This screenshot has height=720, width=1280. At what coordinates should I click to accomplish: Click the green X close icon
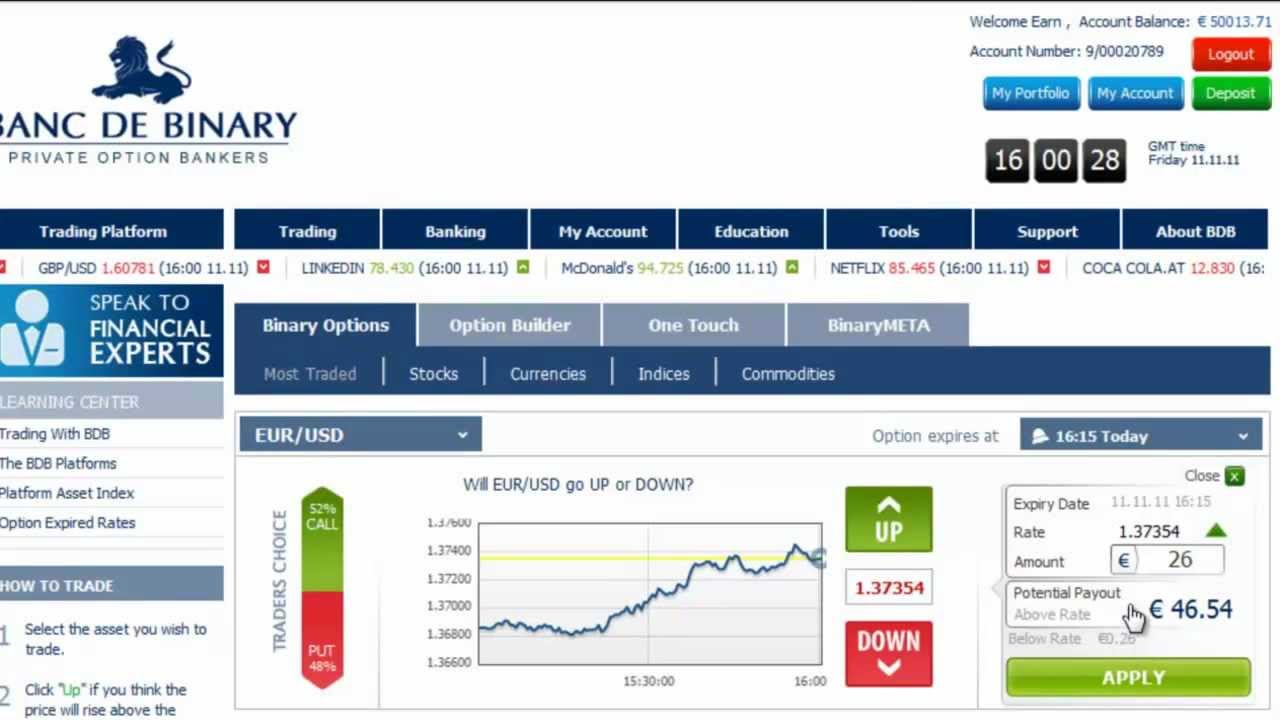pyautogui.click(x=1235, y=476)
